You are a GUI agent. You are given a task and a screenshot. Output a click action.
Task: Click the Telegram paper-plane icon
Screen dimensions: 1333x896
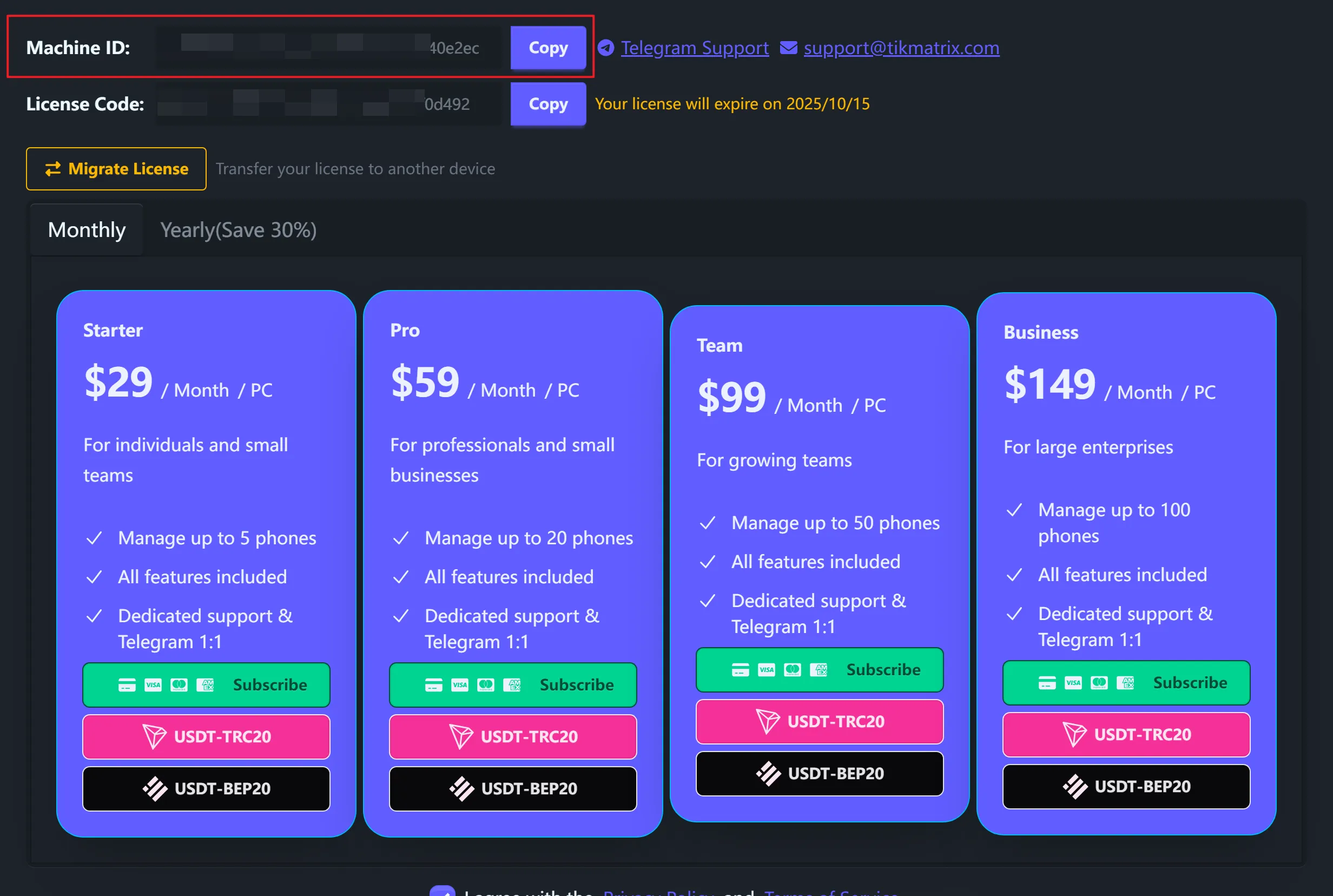pyautogui.click(x=606, y=48)
